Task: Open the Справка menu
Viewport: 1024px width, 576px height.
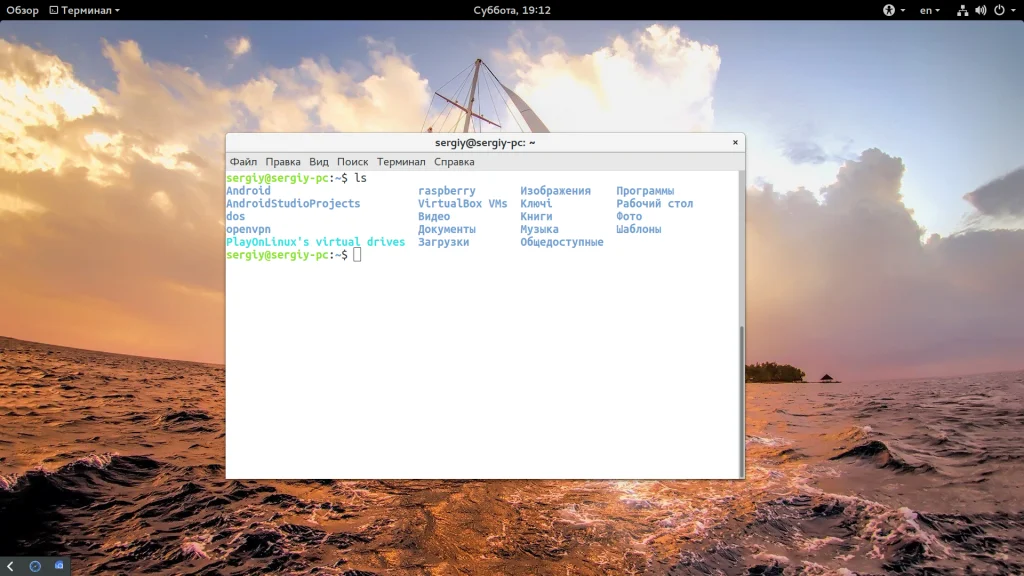Action: tap(454, 162)
